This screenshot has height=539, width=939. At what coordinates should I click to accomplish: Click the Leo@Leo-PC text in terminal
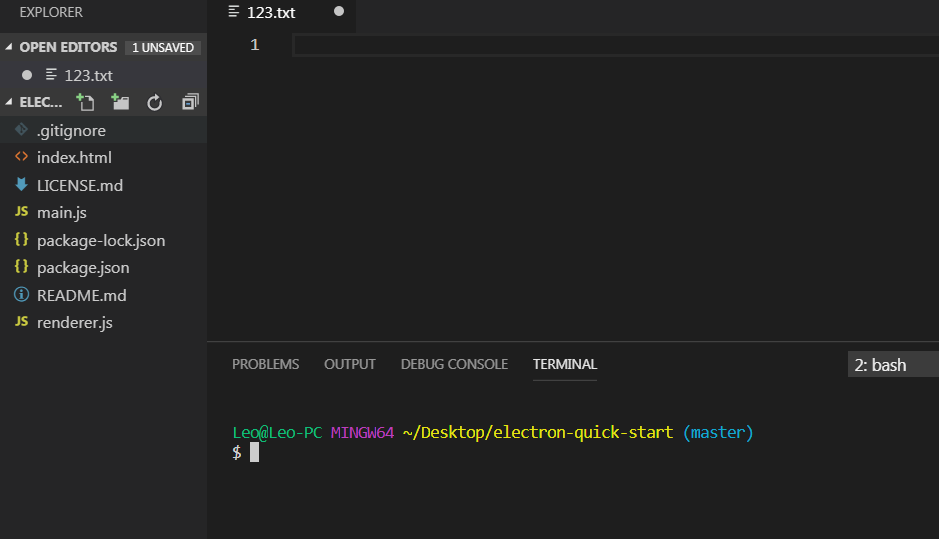coord(277,432)
